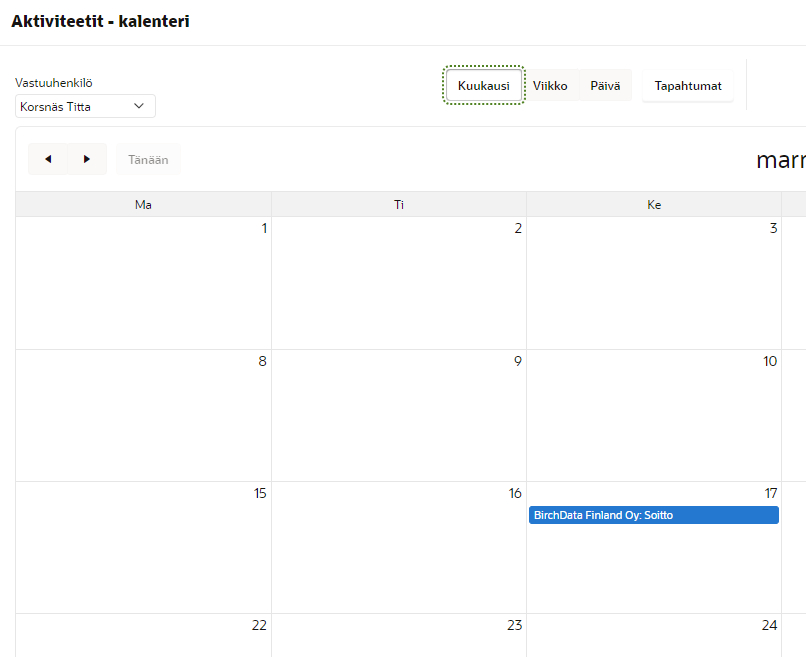Click the Ma column header
The height and width of the screenshot is (657, 806).
tap(143, 204)
